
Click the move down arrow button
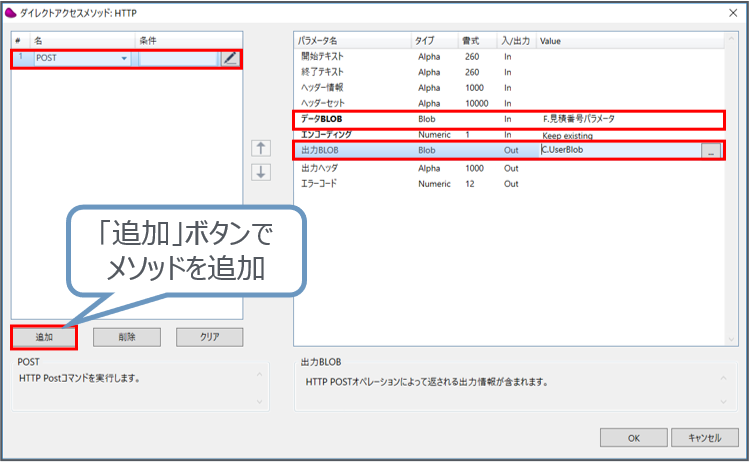pos(260,171)
